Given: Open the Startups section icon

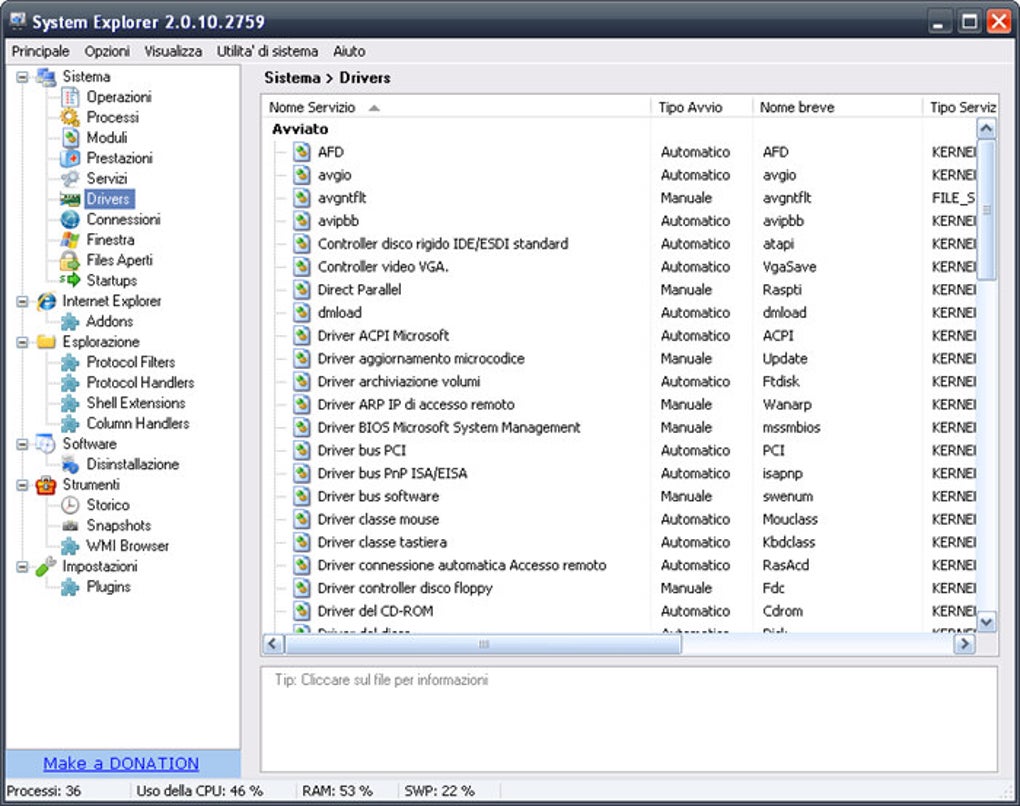Looking at the screenshot, I should point(68,280).
